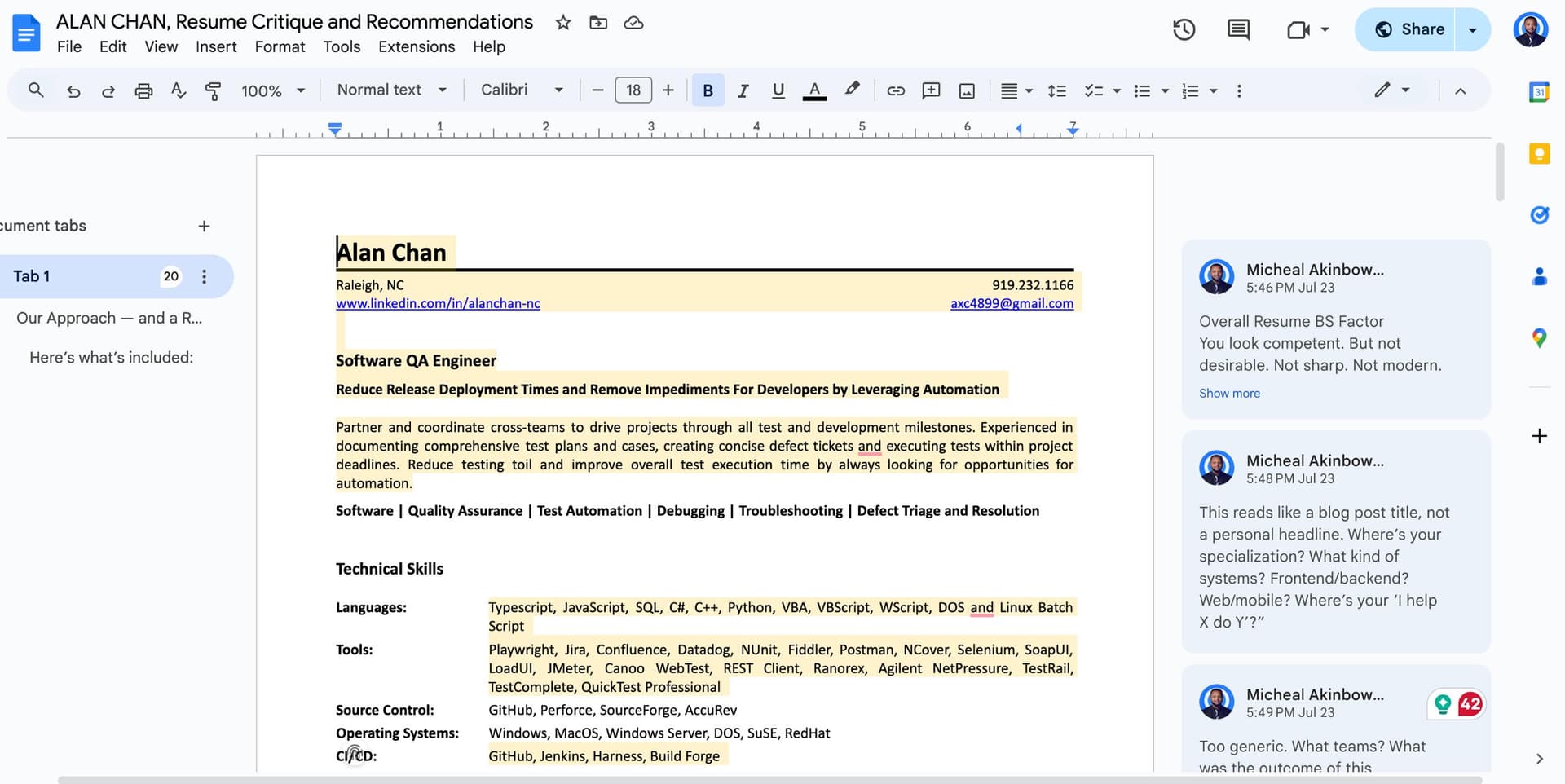Toggle the checklist button

pos(1093,90)
